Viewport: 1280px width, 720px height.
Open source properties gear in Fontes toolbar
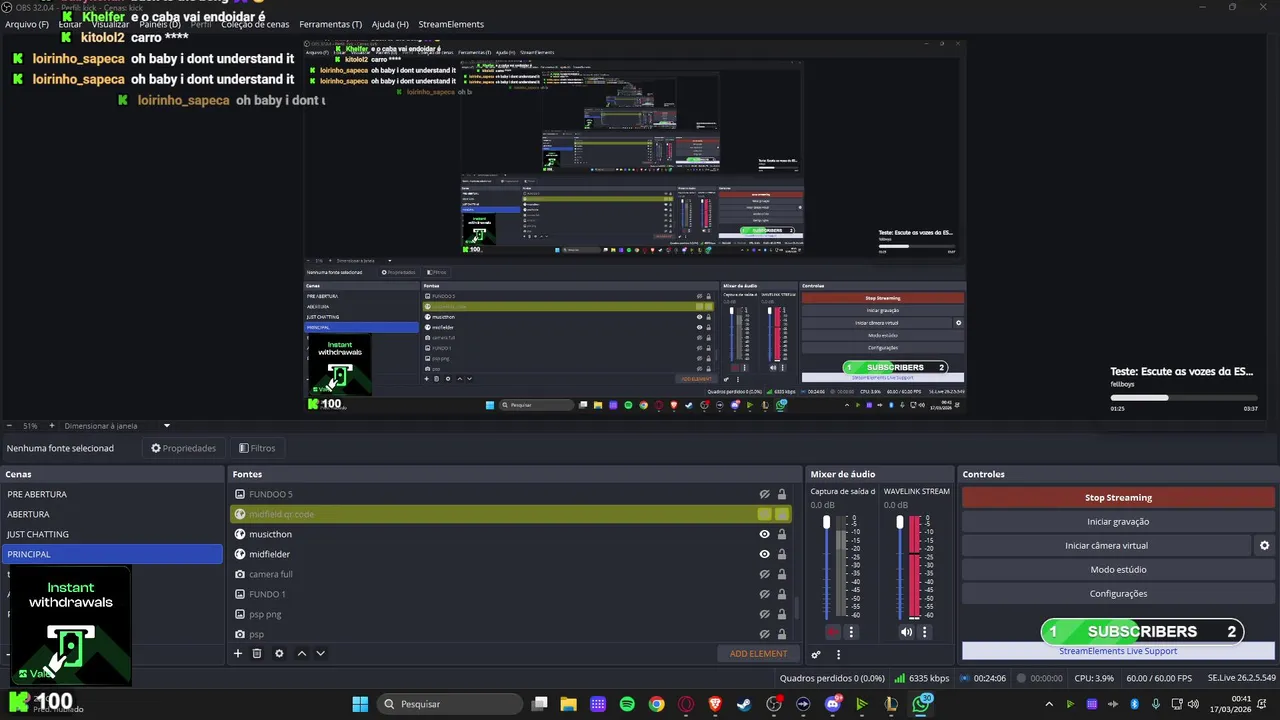(279, 653)
